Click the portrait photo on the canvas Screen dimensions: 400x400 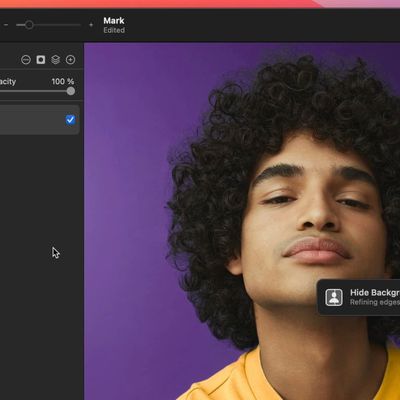tap(242, 220)
